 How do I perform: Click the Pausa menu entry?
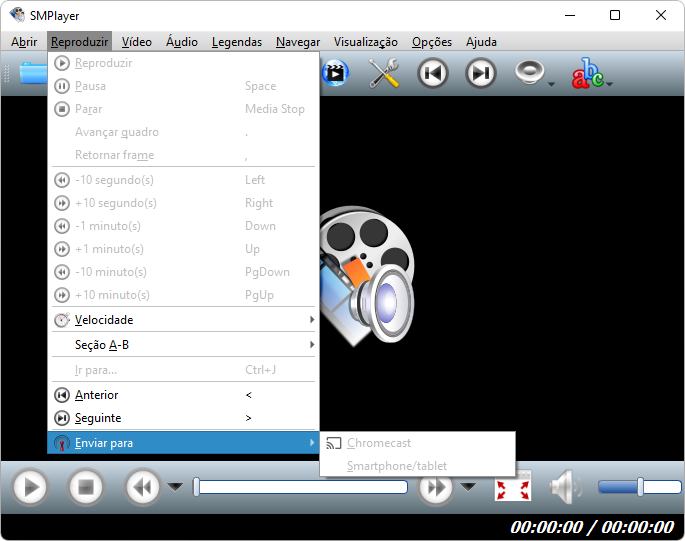pyautogui.click(x=183, y=86)
